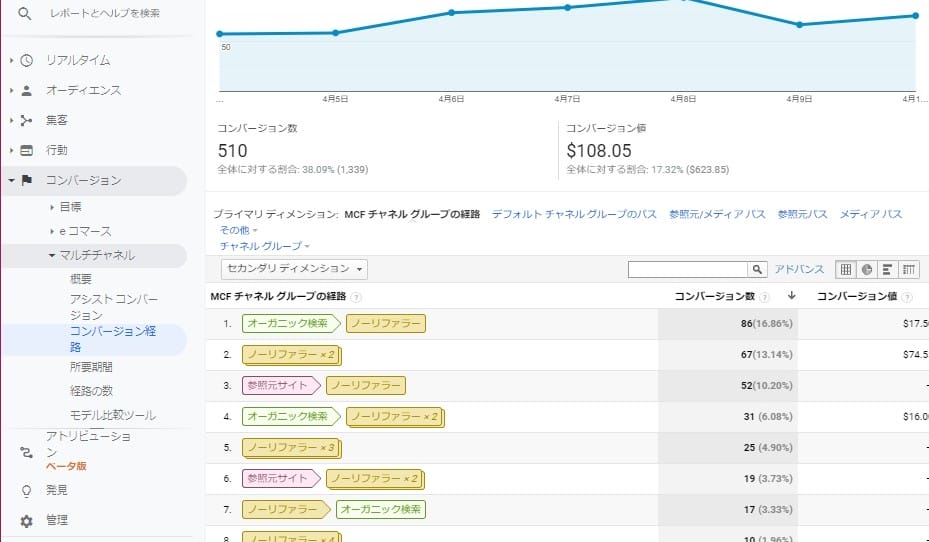Click help icon next to コンバージョン数 header

click(x=765, y=297)
